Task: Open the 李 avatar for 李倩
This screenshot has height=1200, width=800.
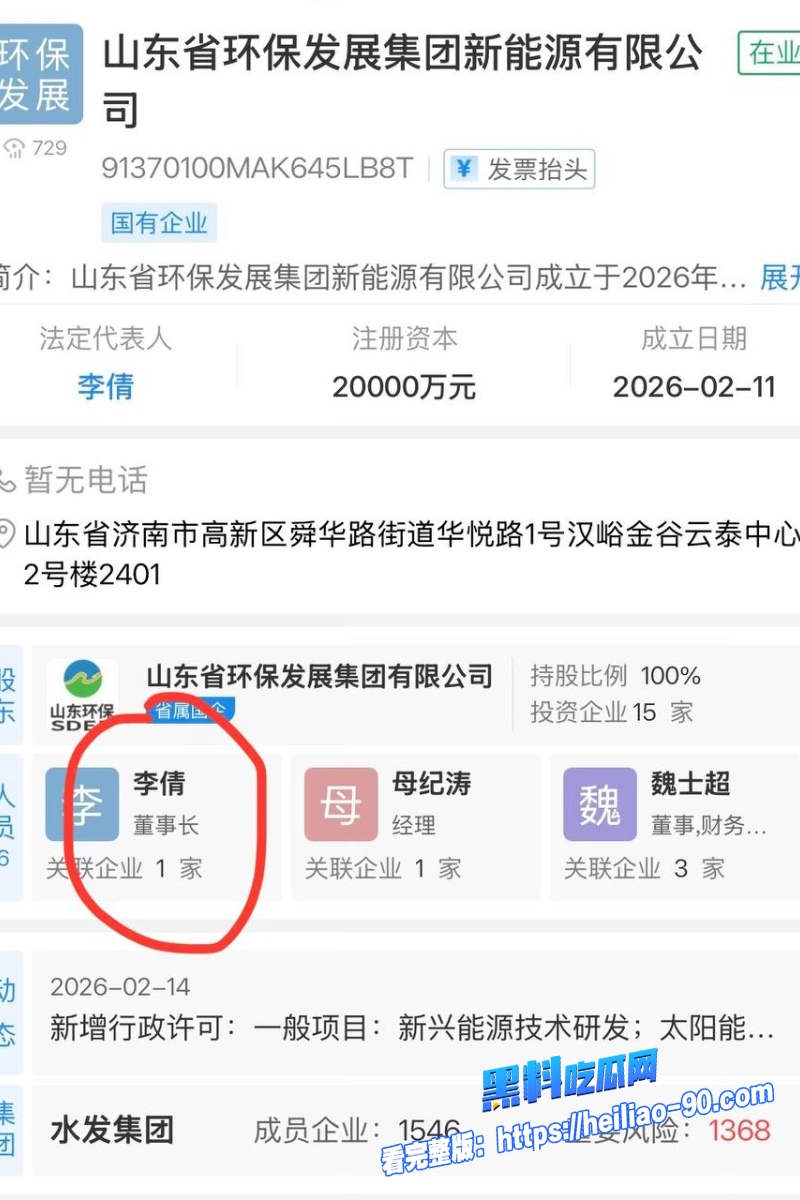Action: (82, 804)
